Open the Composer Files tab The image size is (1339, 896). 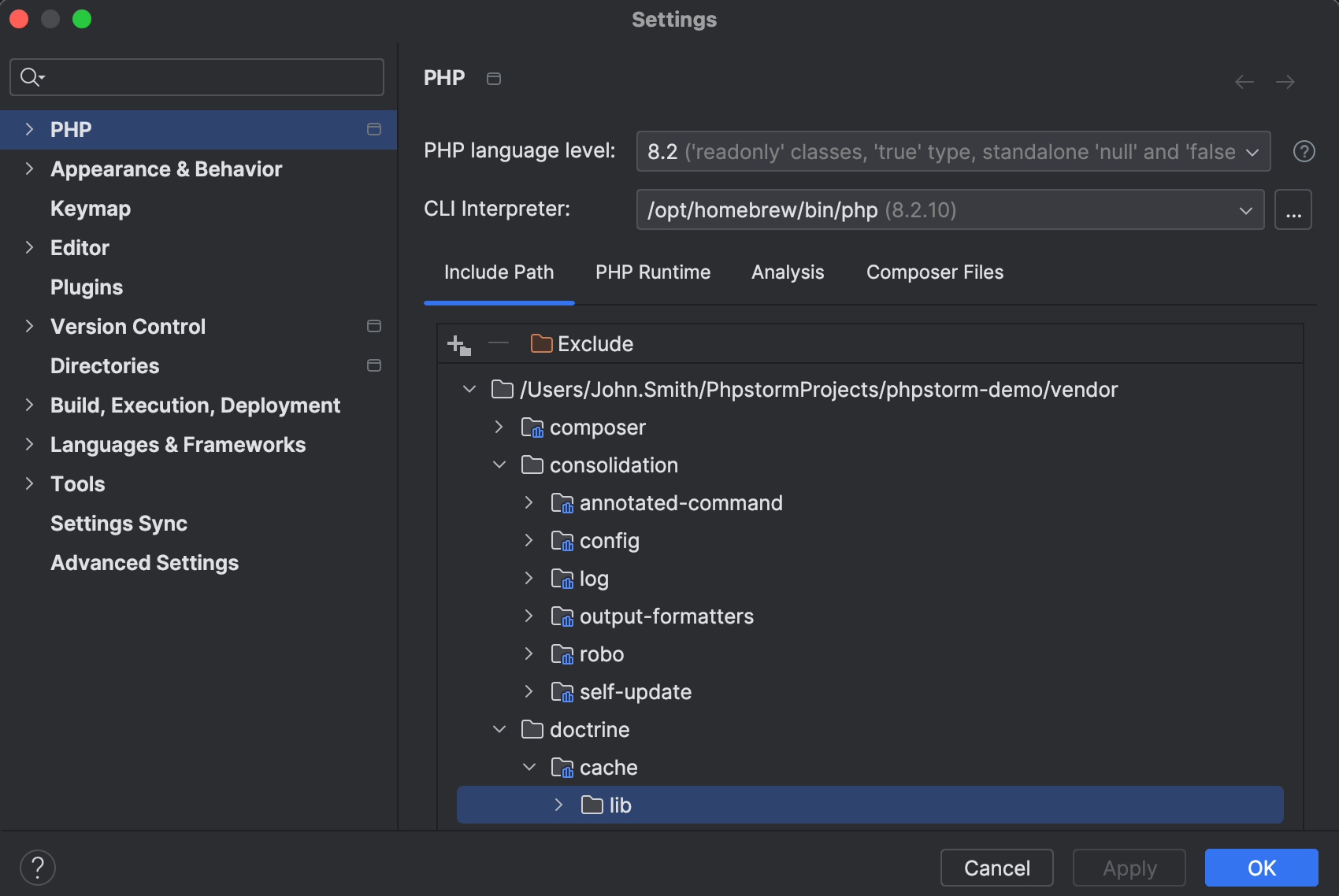coord(934,272)
